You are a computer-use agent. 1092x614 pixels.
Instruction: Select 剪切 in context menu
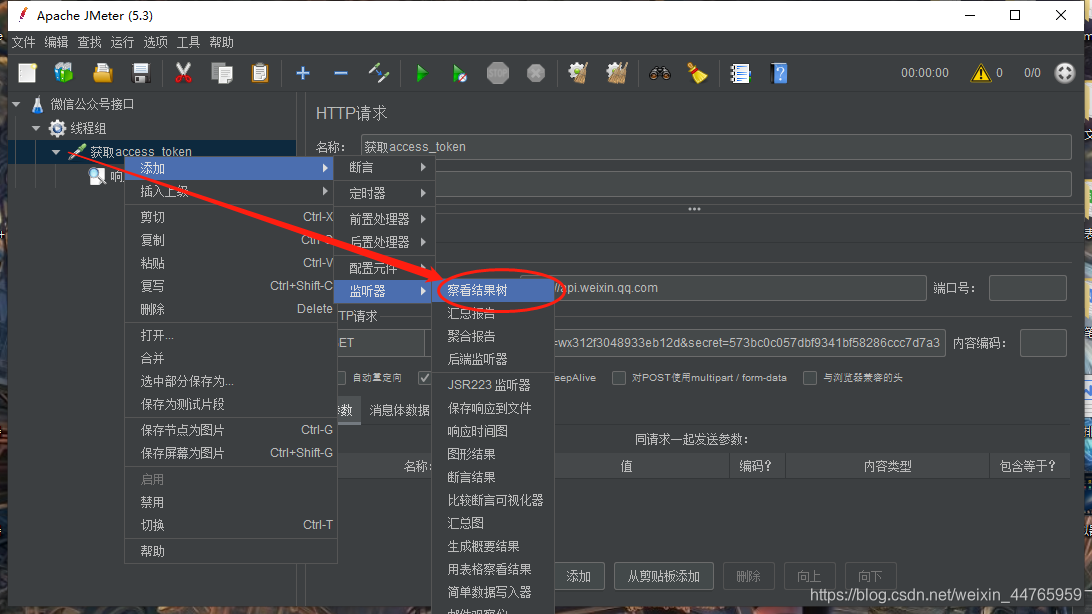click(x=231, y=217)
